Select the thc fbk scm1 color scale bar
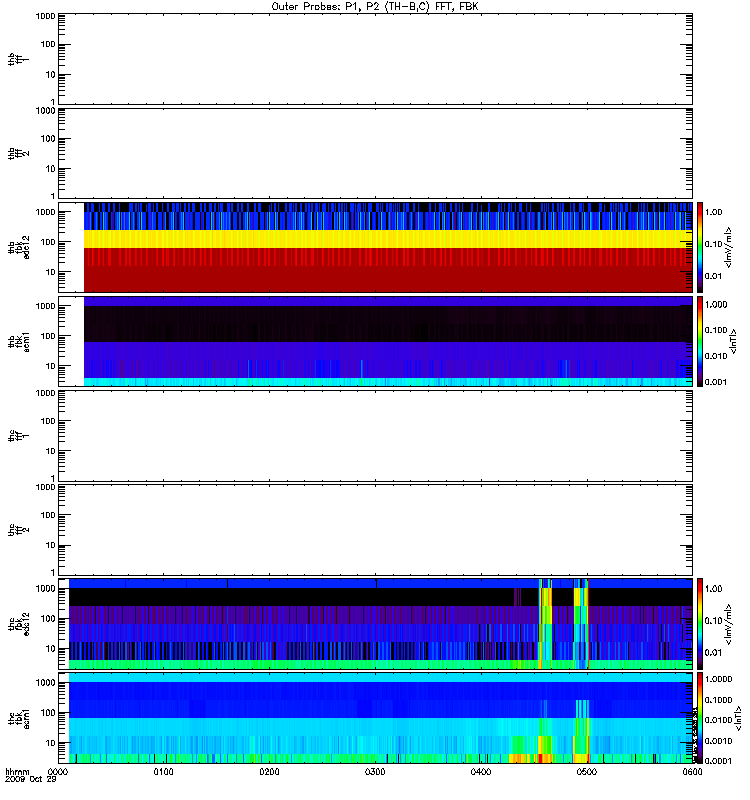The image size is (750, 800). point(700,718)
